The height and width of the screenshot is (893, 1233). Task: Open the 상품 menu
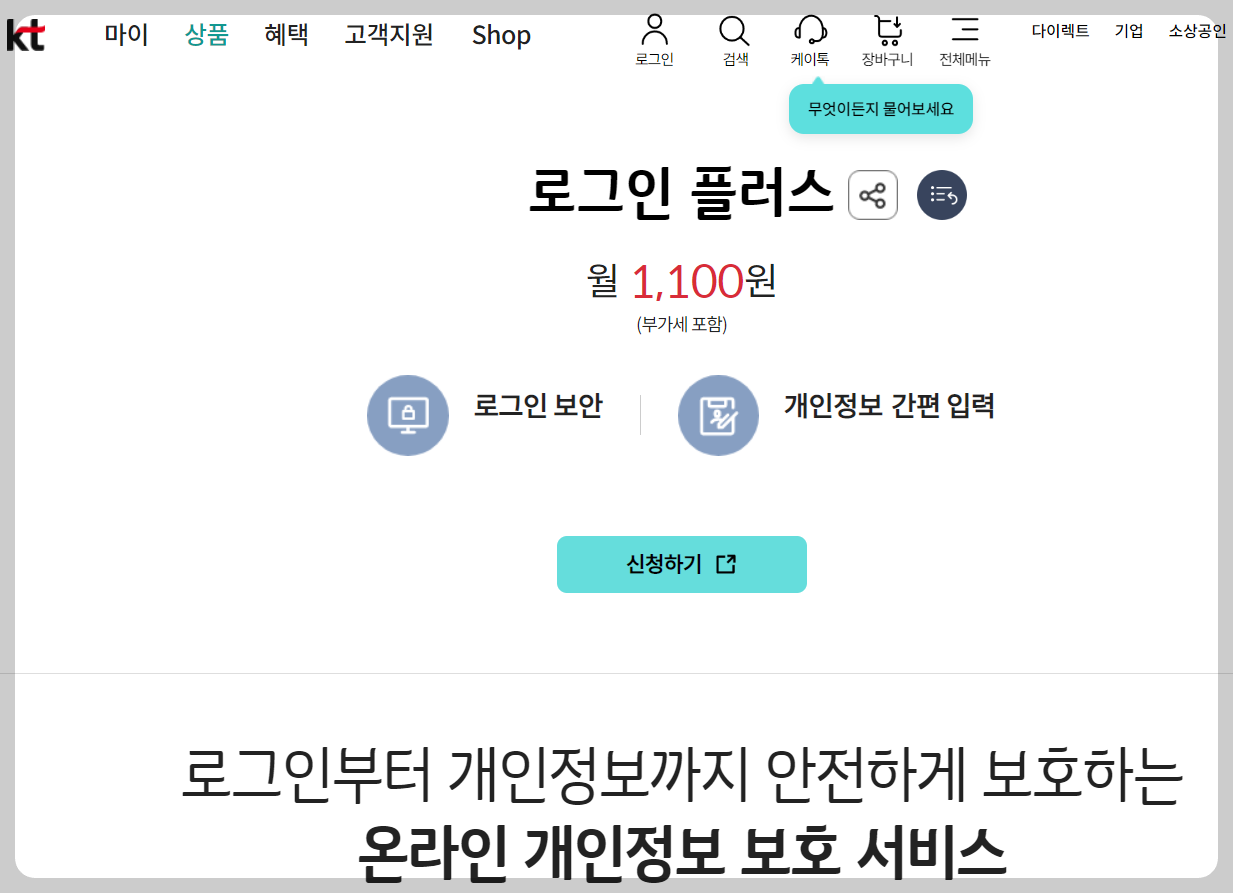point(207,35)
